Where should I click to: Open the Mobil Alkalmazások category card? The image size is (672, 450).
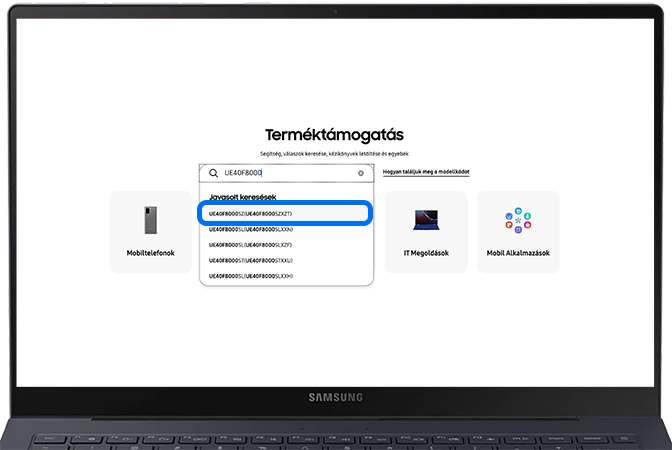518,232
